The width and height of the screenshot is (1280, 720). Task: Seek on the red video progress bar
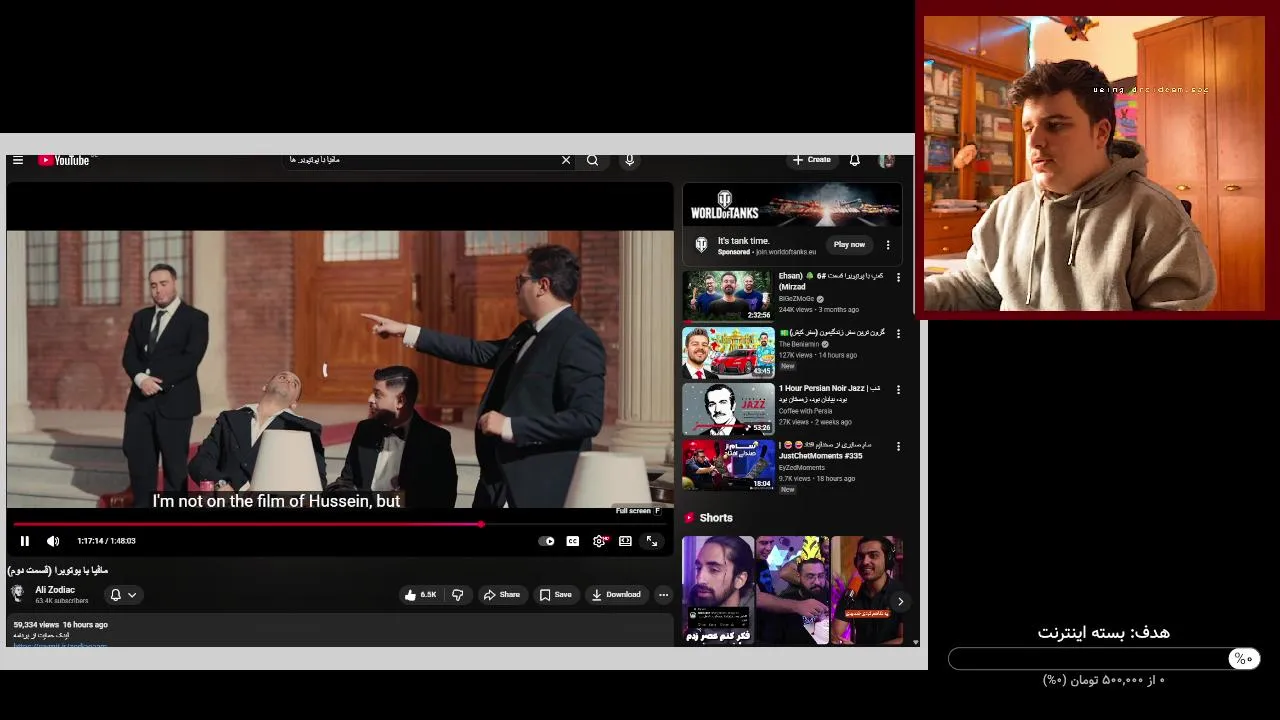[x=340, y=524]
